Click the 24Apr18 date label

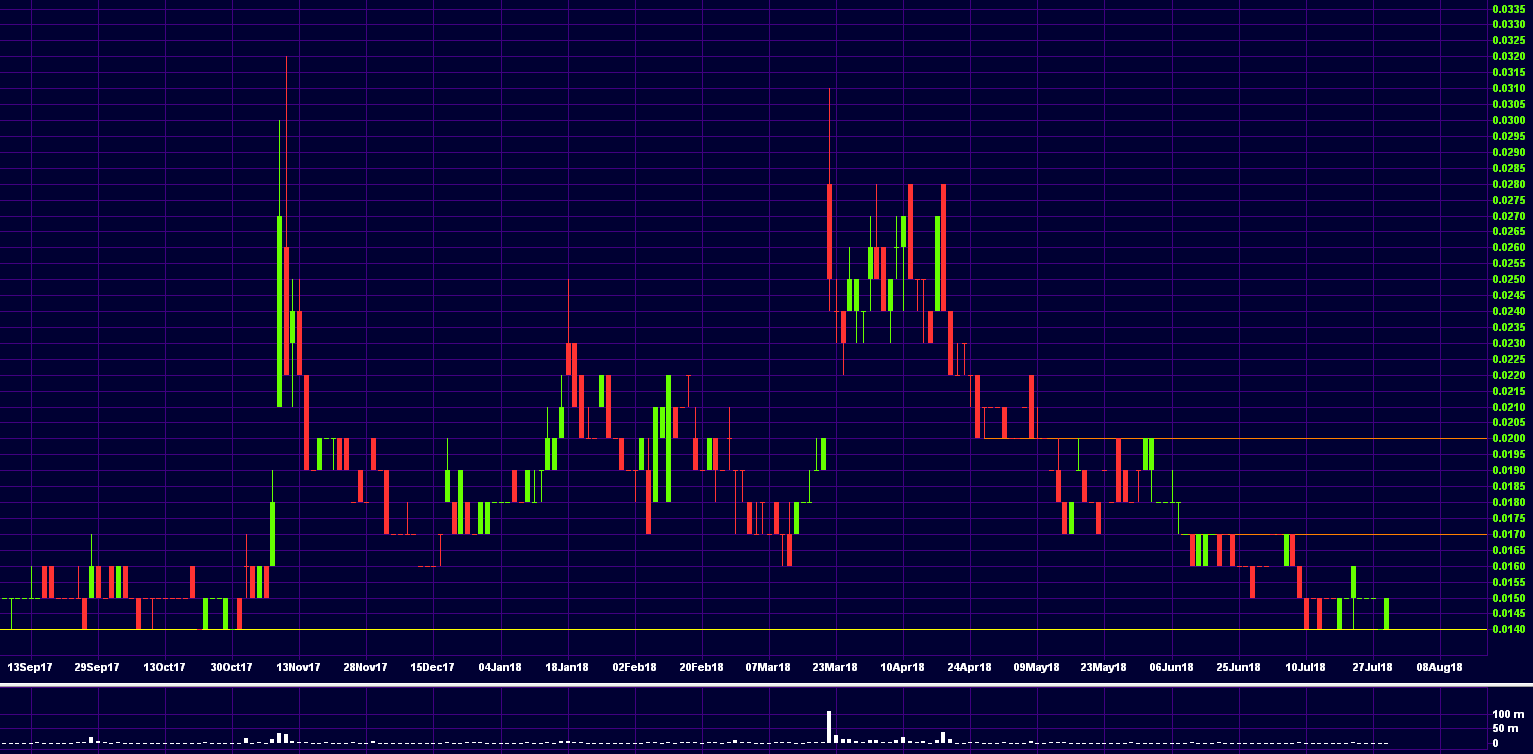[x=969, y=667]
